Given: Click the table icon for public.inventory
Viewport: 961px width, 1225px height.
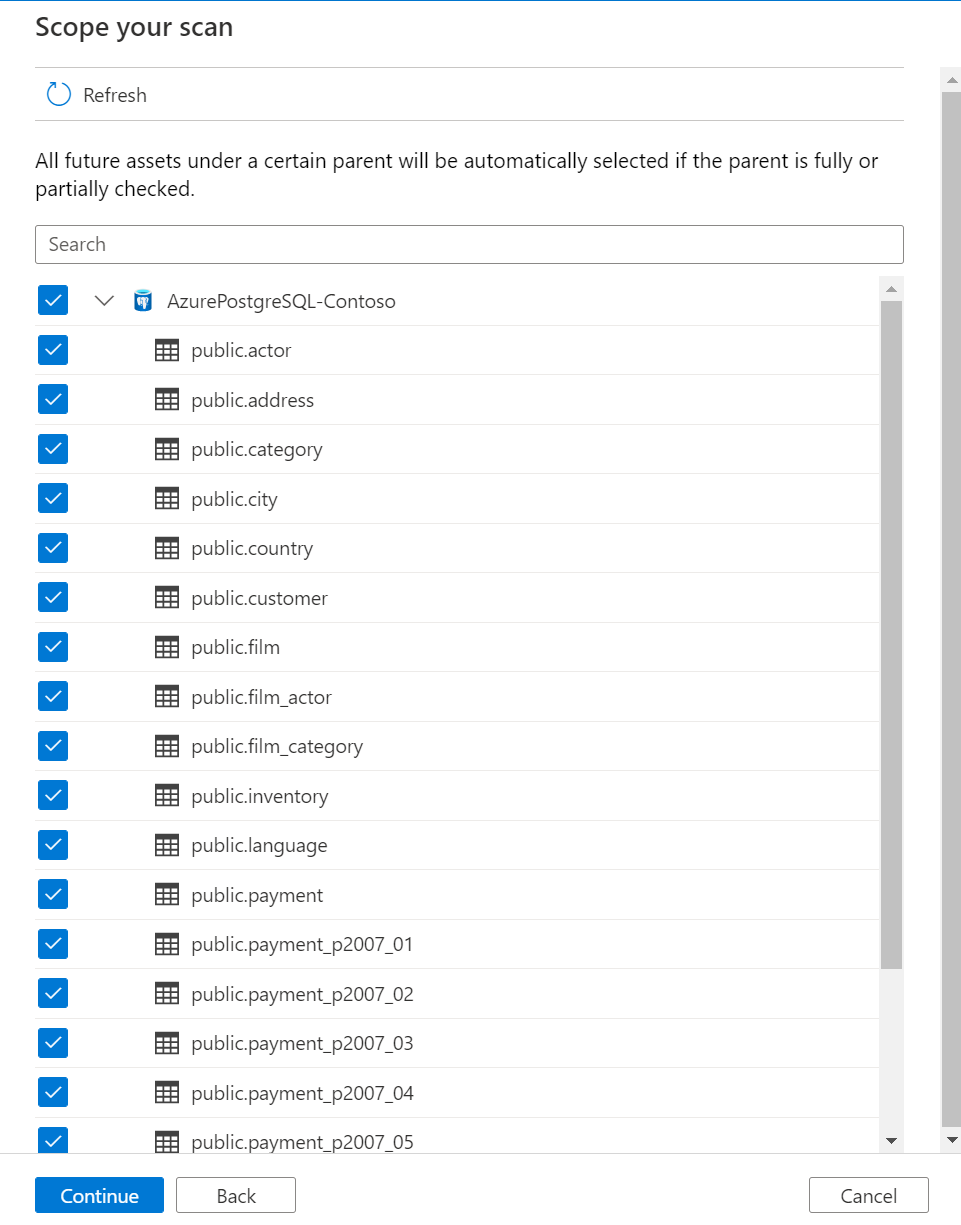Looking at the screenshot, I should [x=167, y=796].
